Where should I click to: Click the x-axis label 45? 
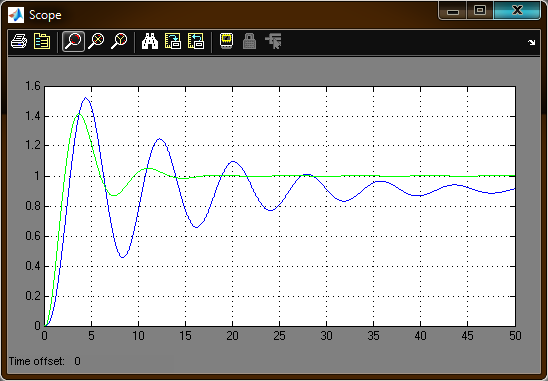click(x=468, y=336)
